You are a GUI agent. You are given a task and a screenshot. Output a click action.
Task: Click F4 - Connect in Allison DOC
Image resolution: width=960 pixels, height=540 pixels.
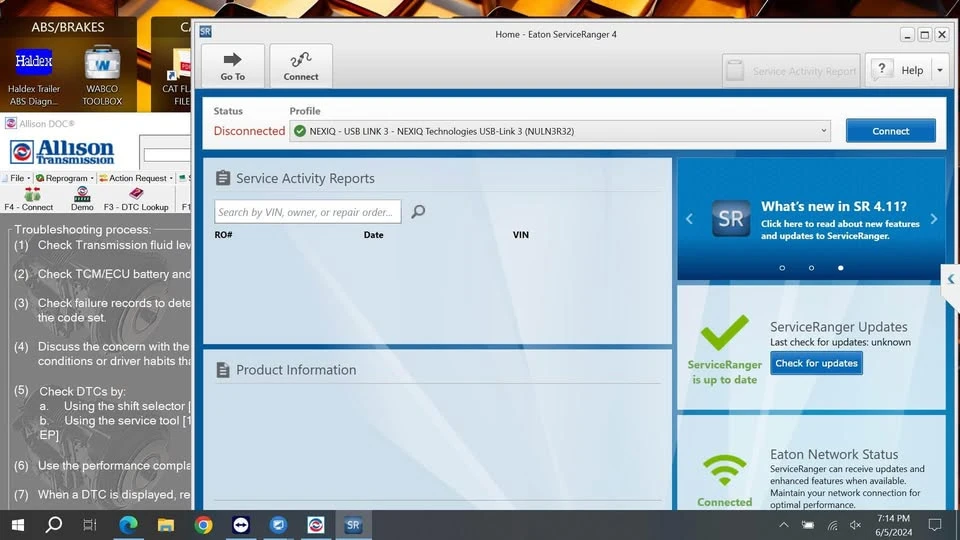tap(29, 200)
